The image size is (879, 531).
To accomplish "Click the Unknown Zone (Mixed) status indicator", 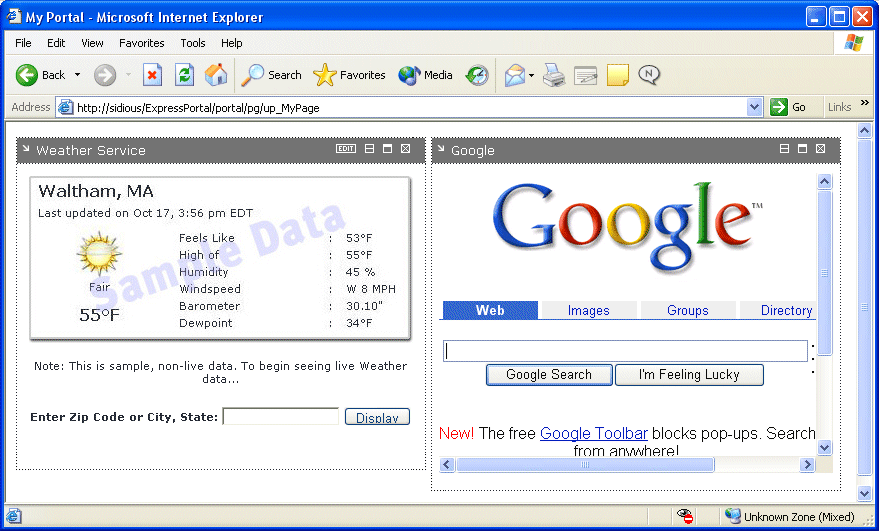I will pyautogui.click(x=790, y=516).
